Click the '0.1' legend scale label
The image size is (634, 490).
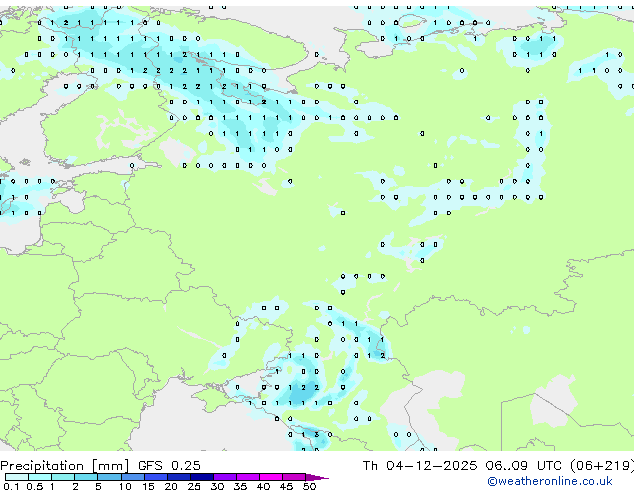click(x=12, y=486)
